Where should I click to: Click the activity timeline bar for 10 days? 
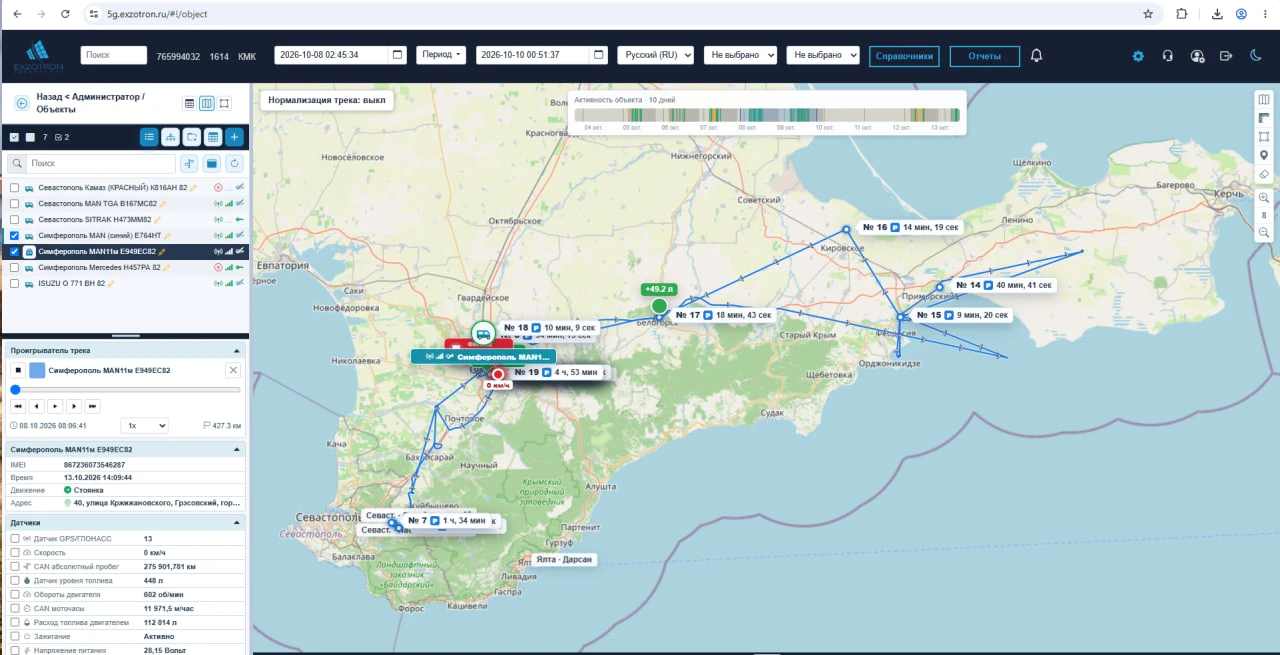coord(766,115)
